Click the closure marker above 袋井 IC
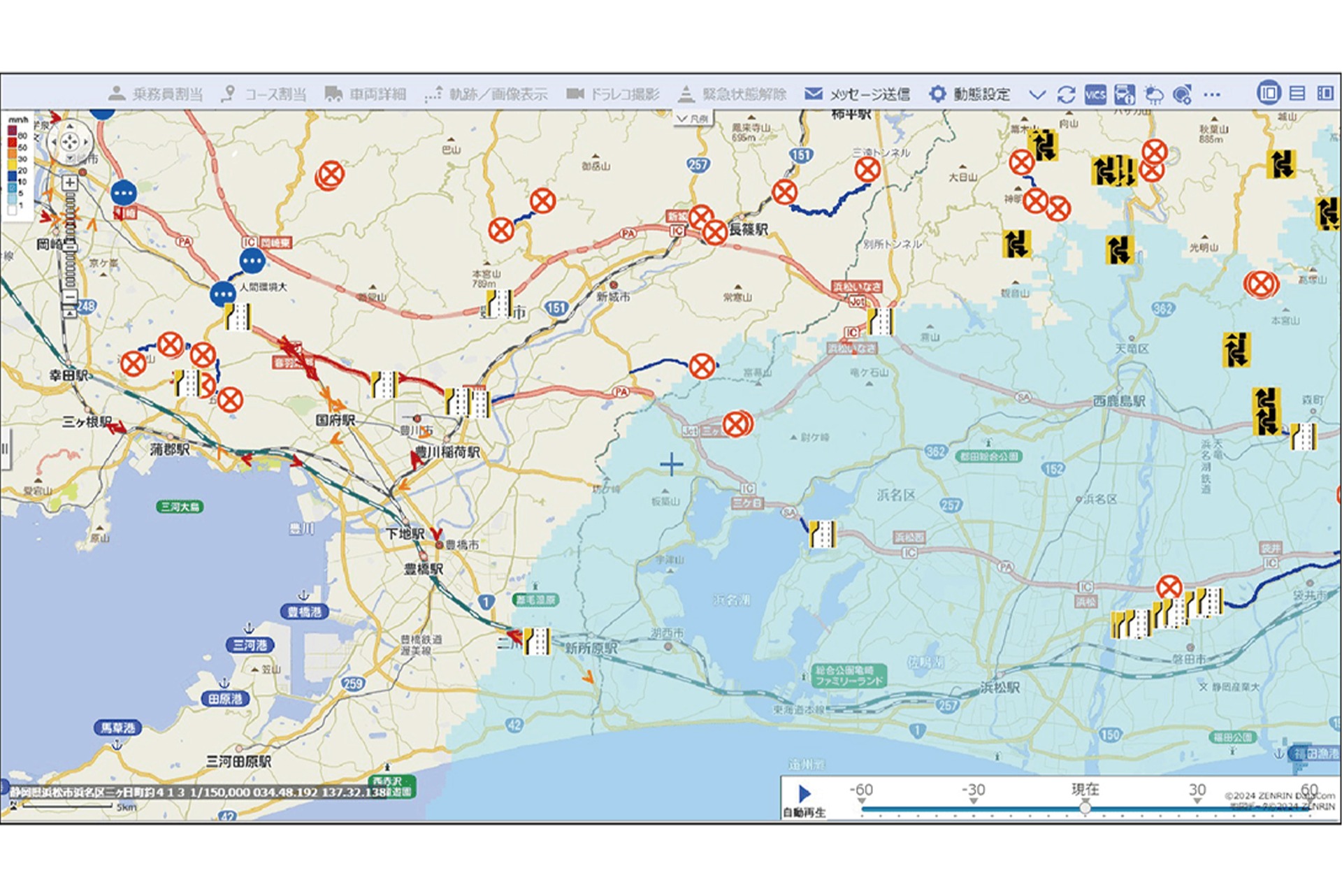 click(1169, 588)
